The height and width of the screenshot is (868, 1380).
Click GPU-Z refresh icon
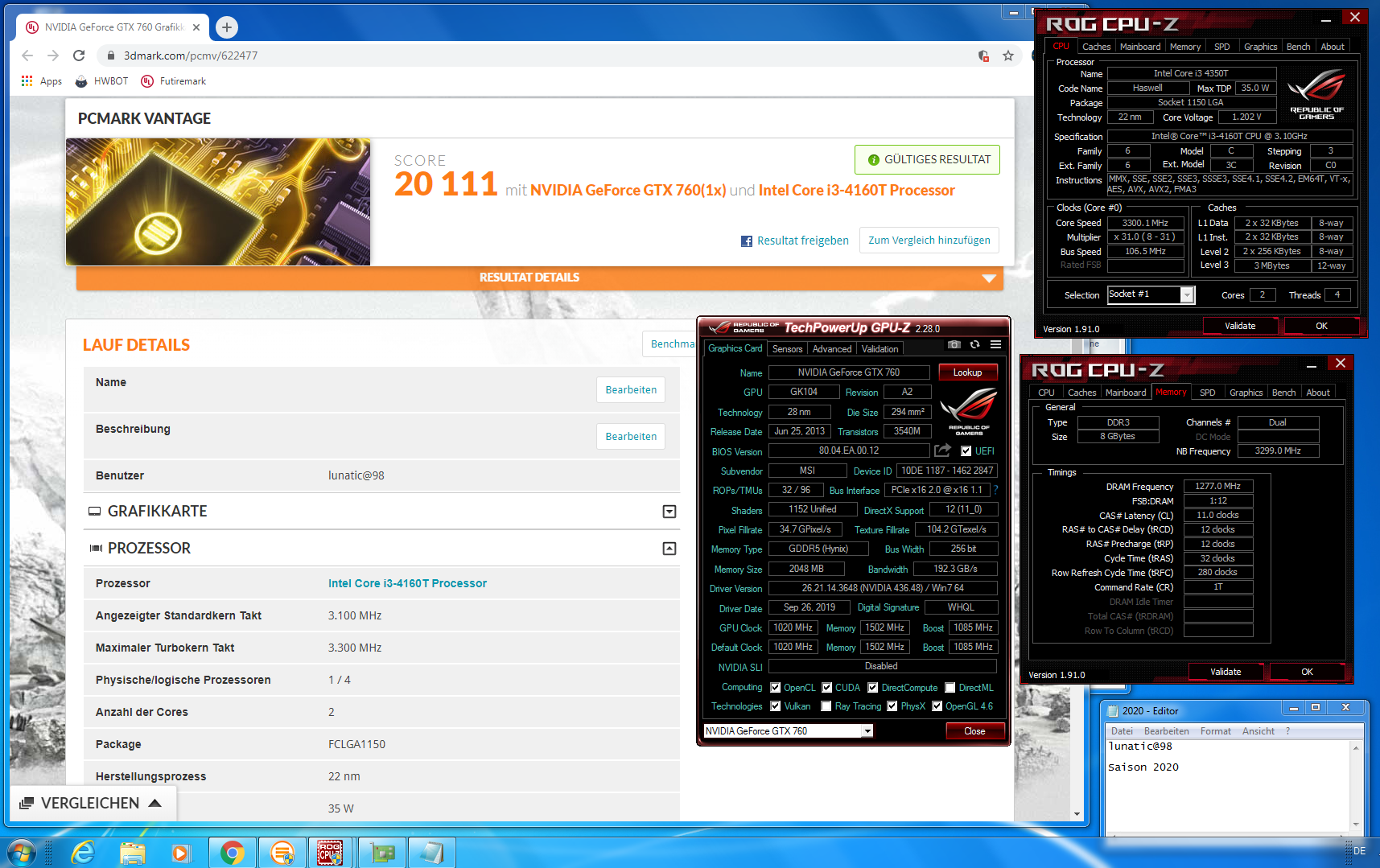point(974,344)
